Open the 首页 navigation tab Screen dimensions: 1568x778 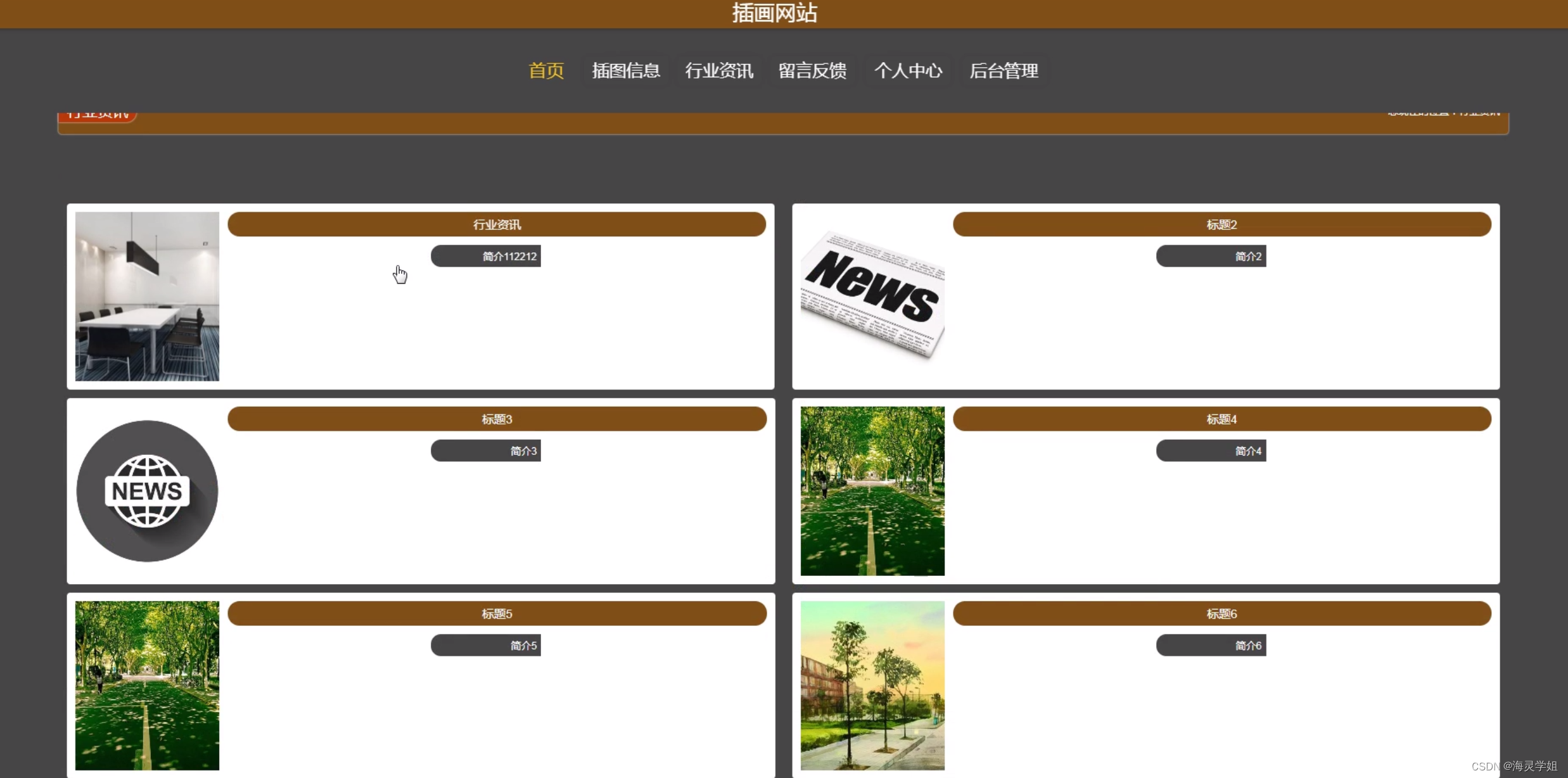(x=546, y=70)
